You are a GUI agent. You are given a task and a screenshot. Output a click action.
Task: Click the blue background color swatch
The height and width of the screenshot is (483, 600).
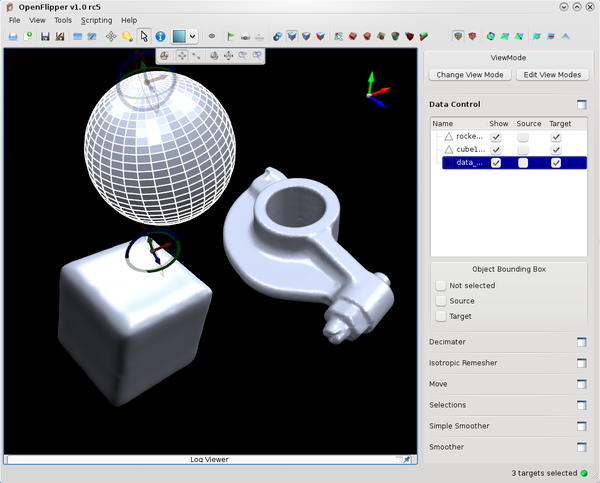[x=179, y=36]
